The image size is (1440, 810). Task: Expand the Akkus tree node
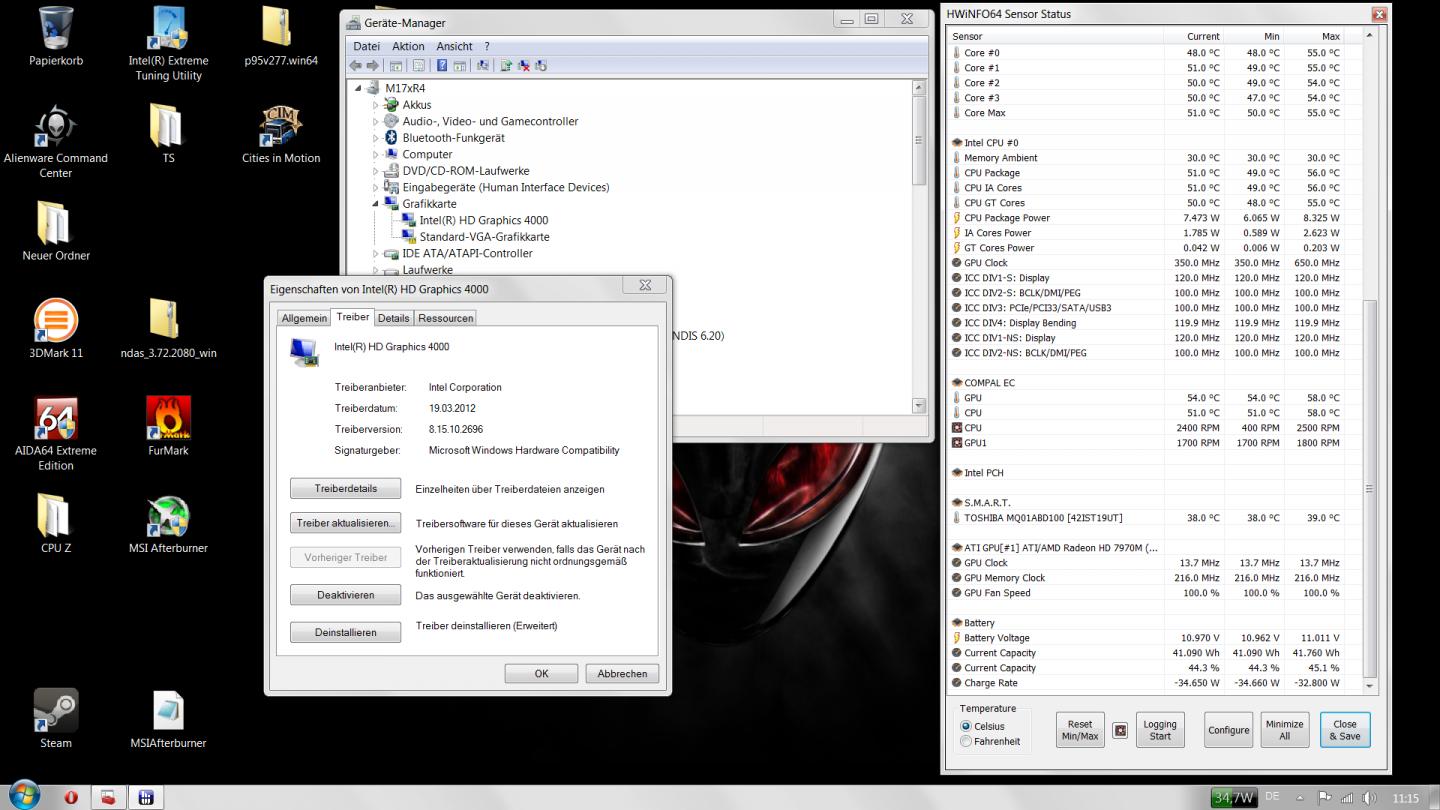coord(376,105)
